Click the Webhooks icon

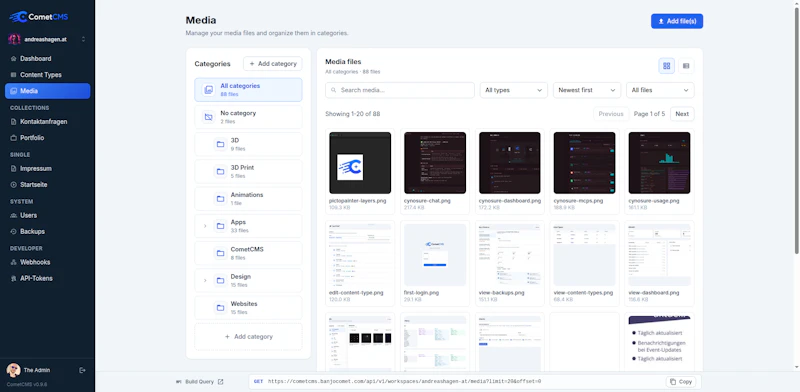(x=13, y=262)
